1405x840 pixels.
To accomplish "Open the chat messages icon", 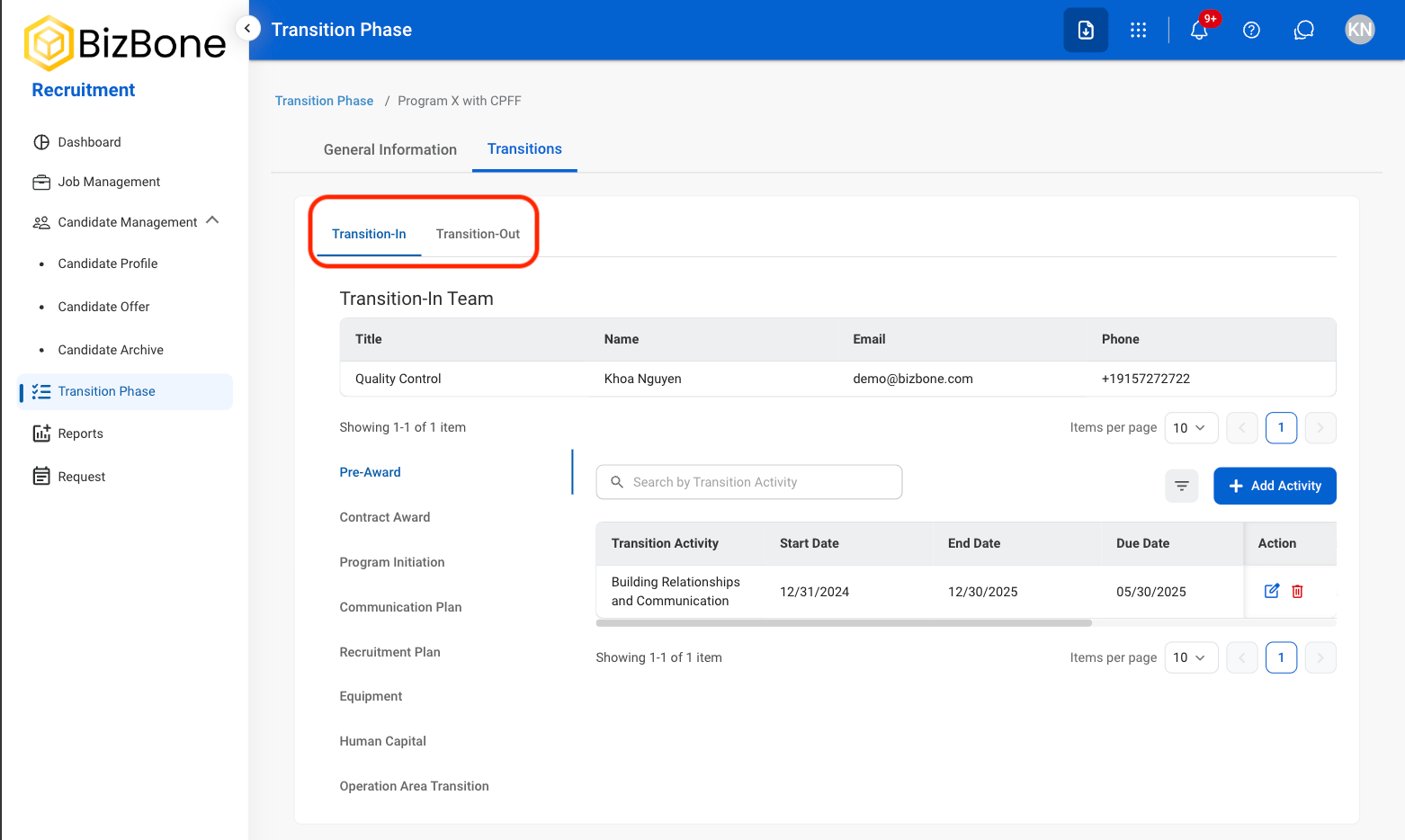I will 1304,30.
